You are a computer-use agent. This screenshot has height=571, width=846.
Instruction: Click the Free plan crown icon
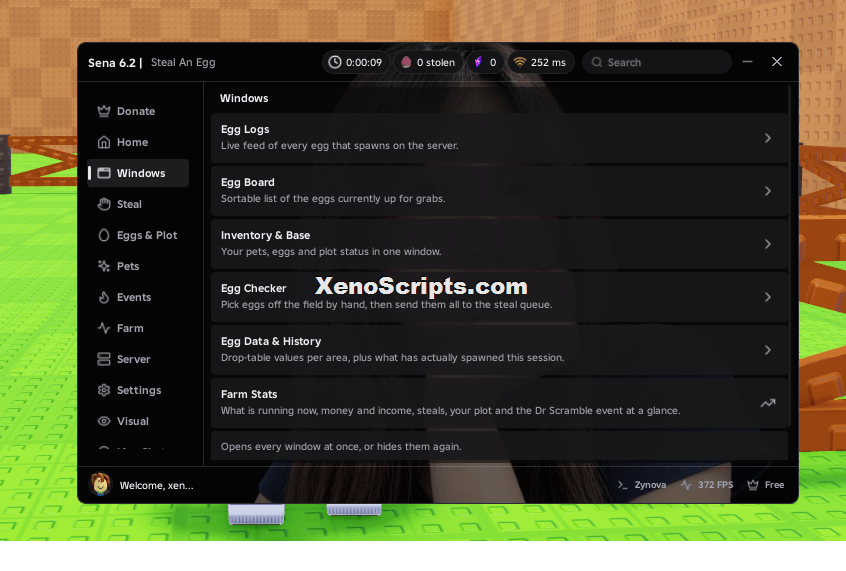[753, 485]
